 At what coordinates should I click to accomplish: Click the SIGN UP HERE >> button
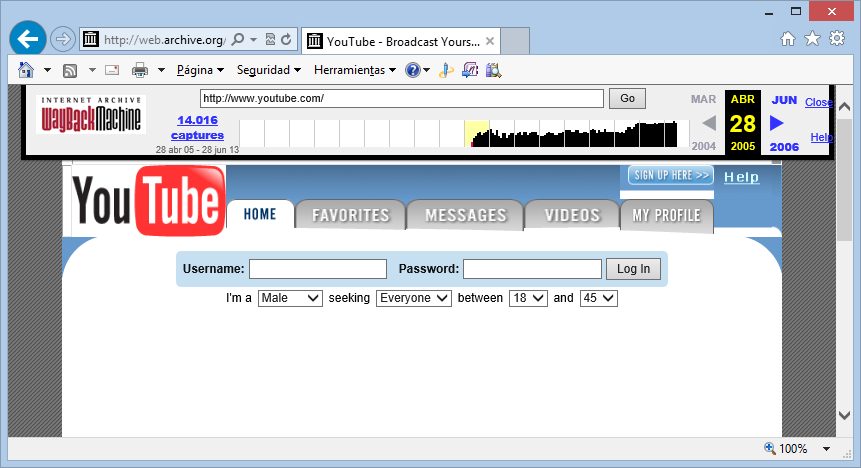pos(671,175)
